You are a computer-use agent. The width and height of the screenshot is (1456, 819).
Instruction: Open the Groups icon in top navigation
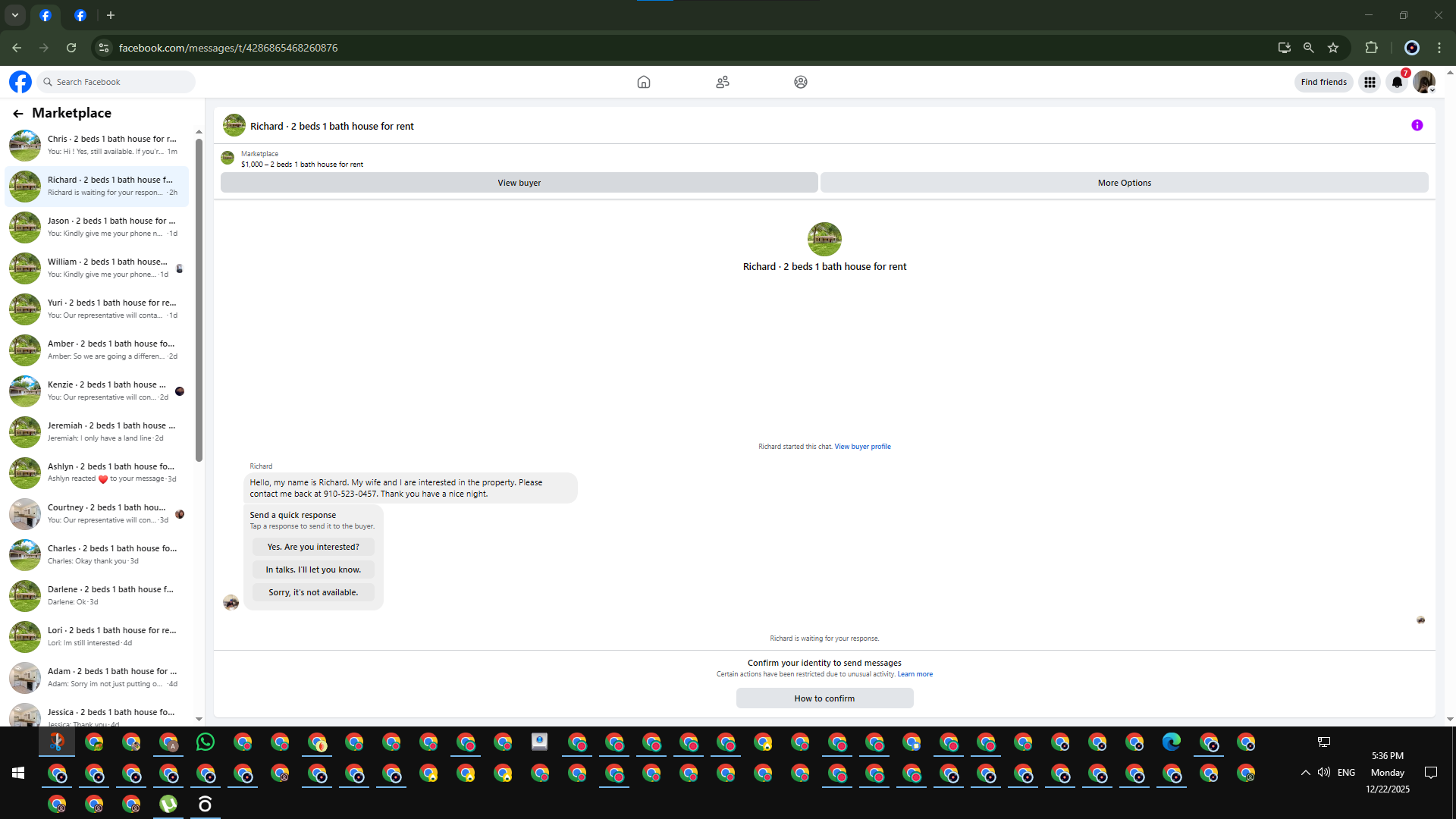[x=800, y=82]
